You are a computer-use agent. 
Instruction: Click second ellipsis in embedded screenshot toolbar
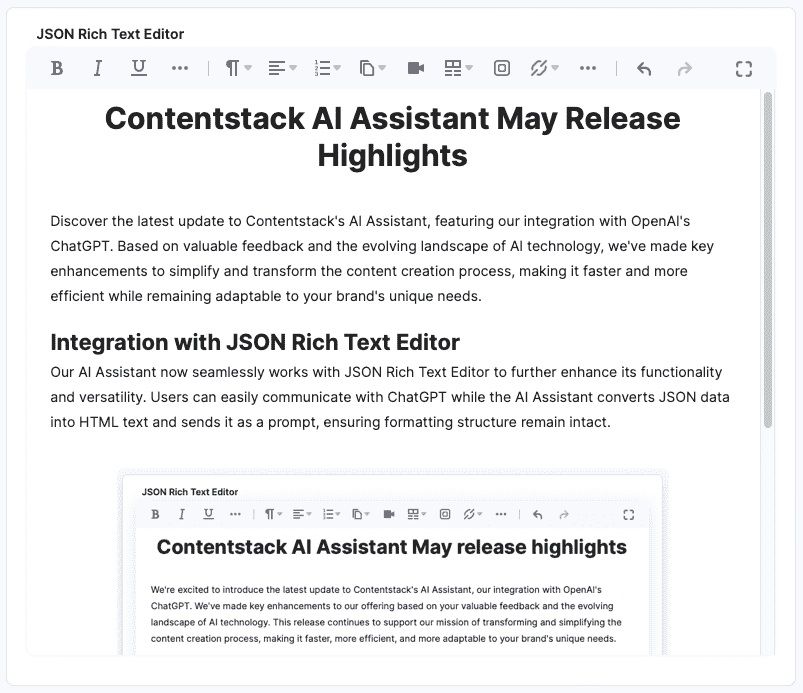click(501, 514)
